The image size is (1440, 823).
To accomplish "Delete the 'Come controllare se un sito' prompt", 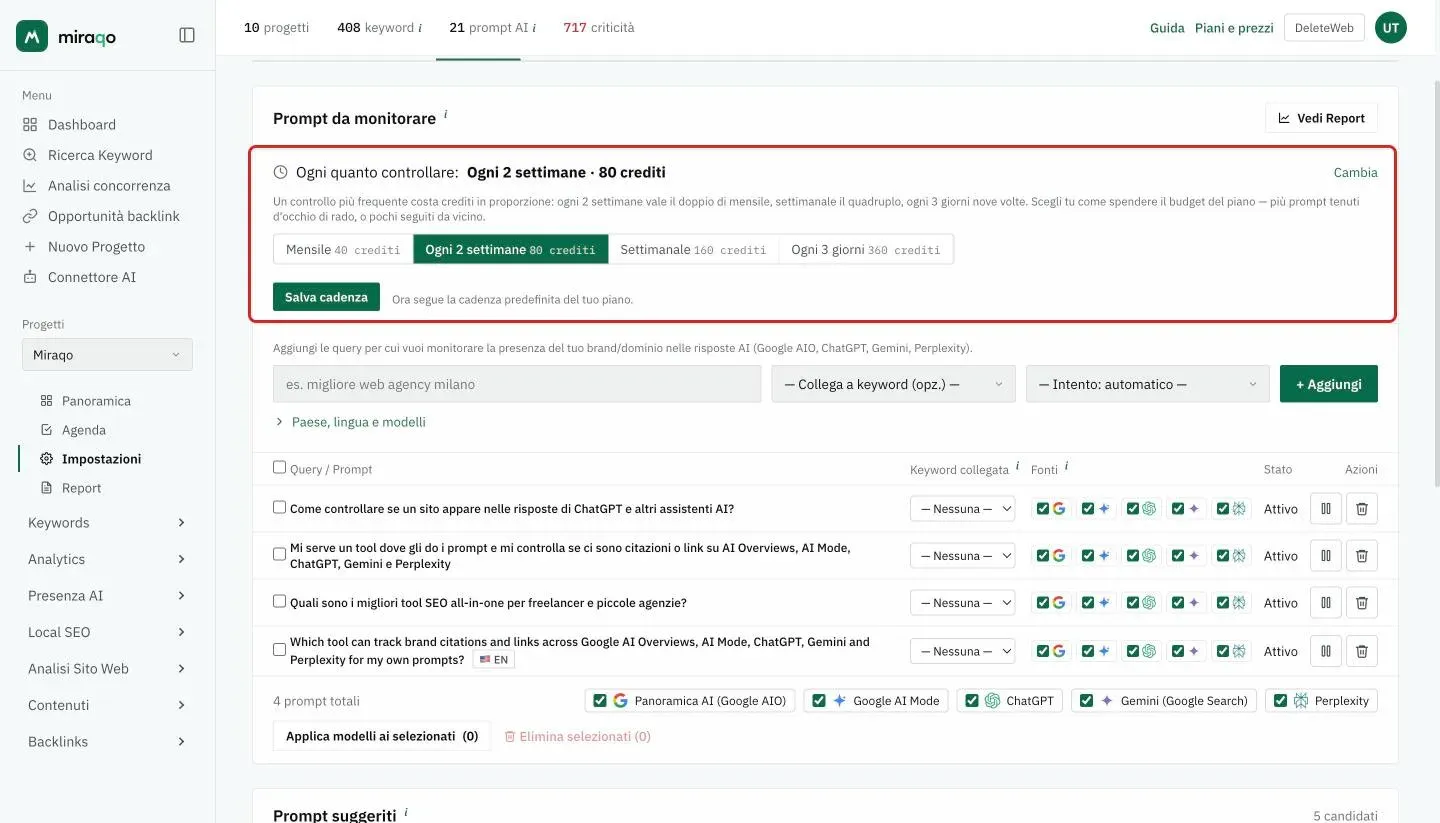I will 1362,509.
